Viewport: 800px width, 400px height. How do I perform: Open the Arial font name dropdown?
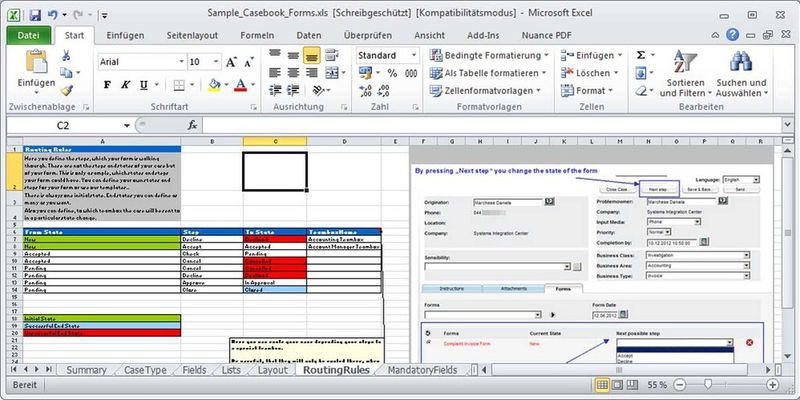[181, 62]
